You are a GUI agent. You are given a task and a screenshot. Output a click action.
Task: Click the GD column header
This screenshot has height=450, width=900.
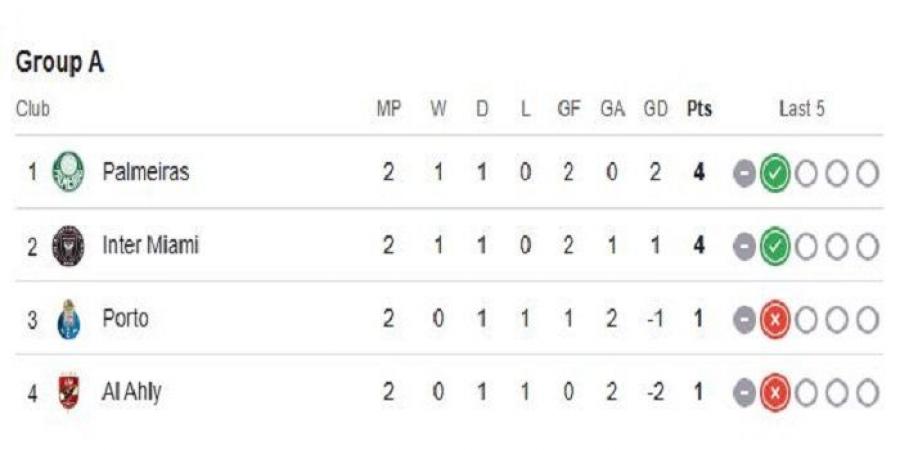pyautogui.click(x=655, y=109)
